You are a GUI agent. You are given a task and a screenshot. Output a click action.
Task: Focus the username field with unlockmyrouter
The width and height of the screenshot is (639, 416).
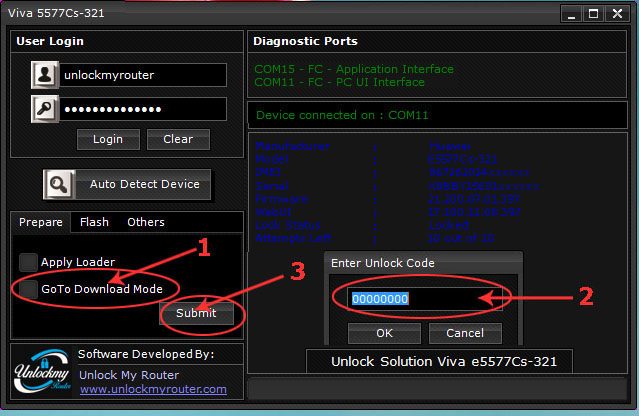point(143,75)
